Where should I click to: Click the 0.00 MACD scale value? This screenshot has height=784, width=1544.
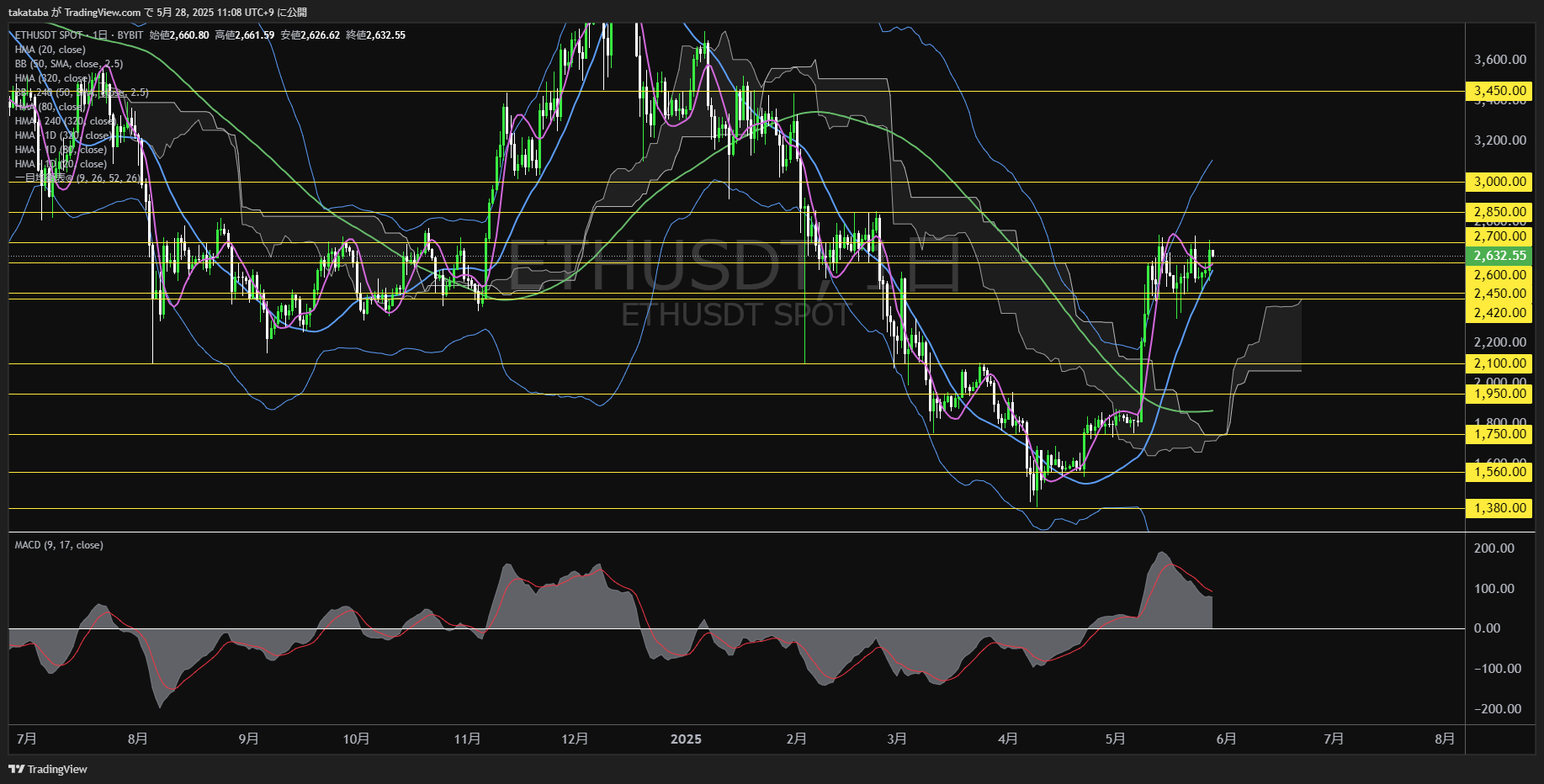pos(1488,628)
